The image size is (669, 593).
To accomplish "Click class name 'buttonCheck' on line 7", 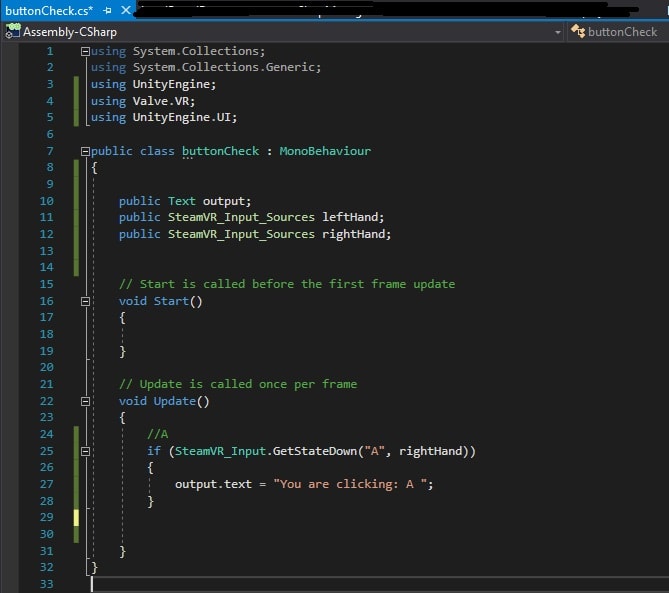I will tap(221, 151).
